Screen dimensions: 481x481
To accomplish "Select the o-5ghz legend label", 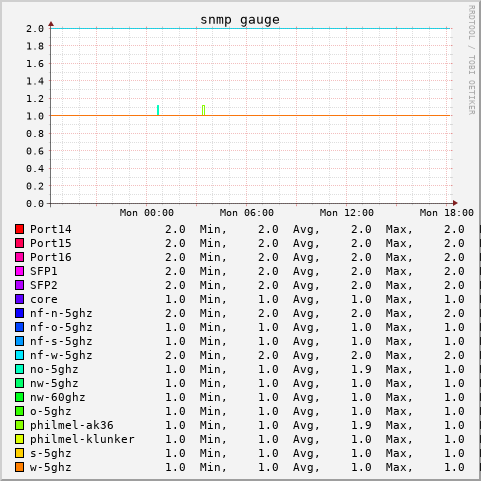I will click(x=51, y=412).
